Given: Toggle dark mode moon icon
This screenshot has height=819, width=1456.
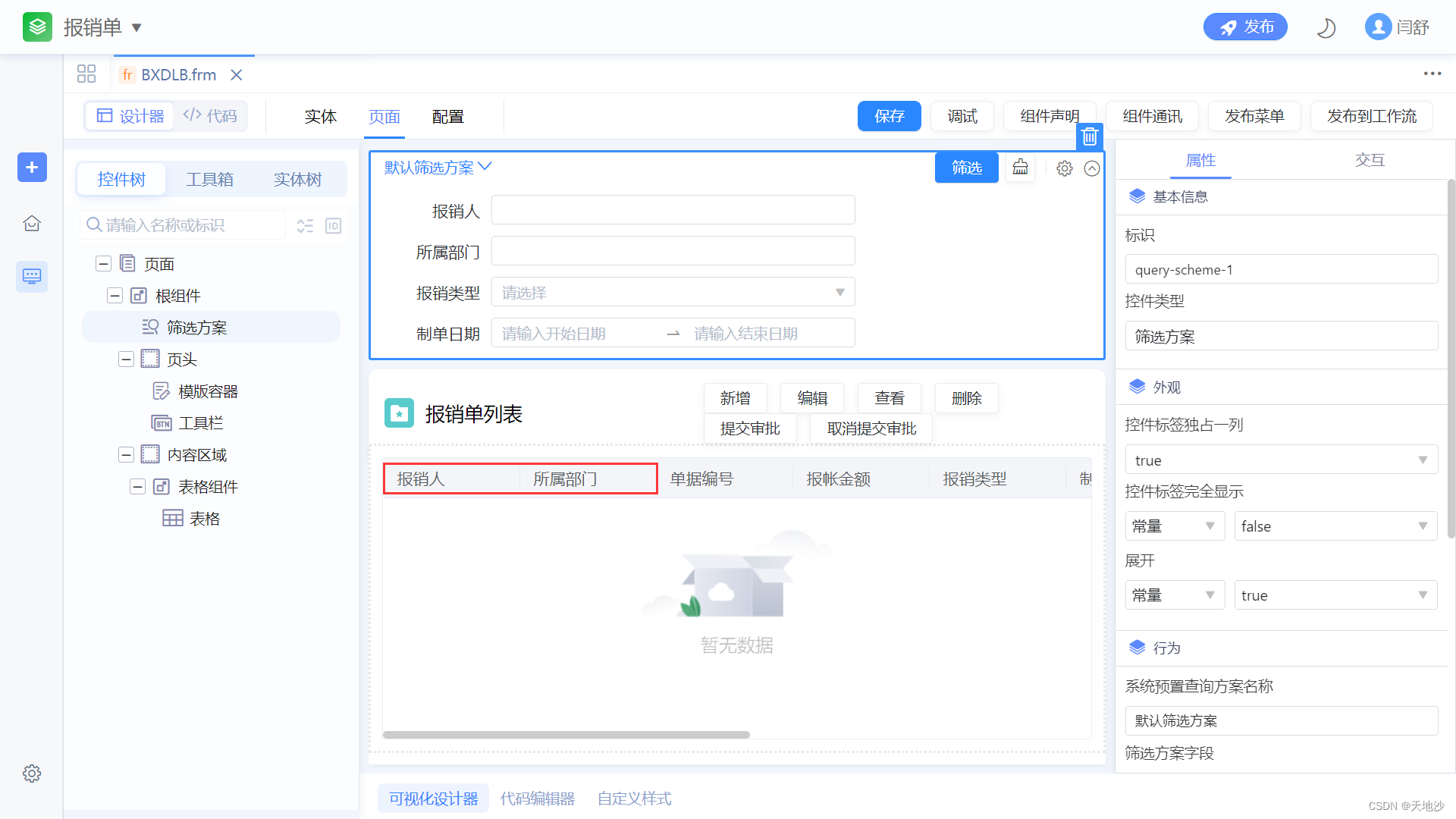Looking at the screenshot, I should coord(1326,28).
